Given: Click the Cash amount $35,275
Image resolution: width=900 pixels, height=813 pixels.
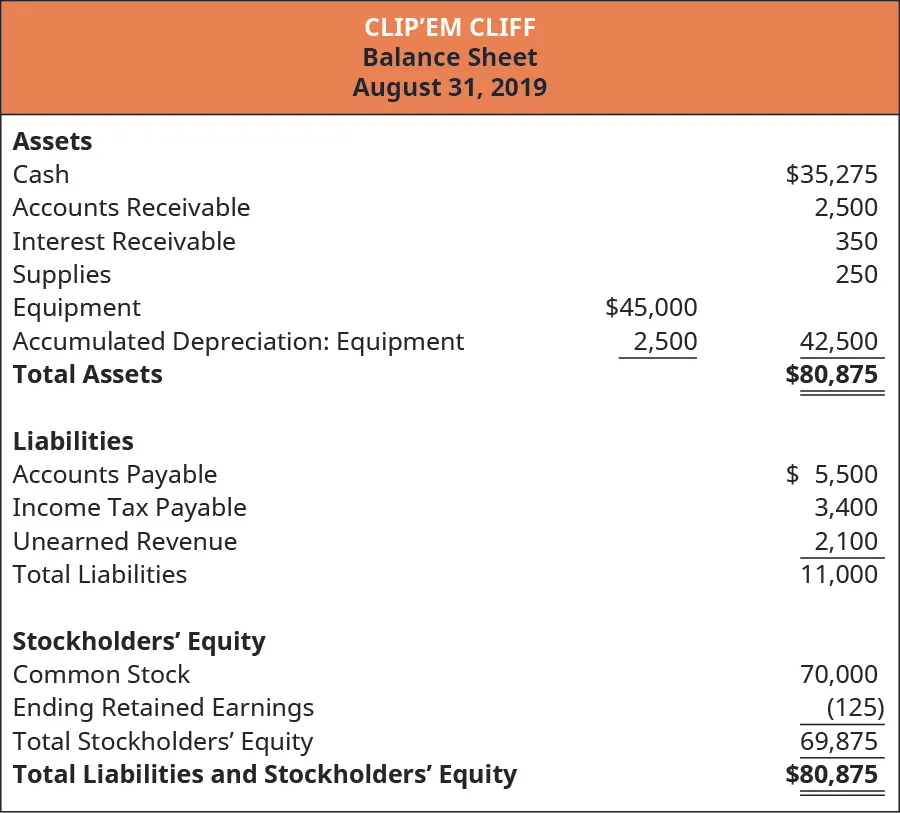Looking at the screenshot, I should point(831,175).
